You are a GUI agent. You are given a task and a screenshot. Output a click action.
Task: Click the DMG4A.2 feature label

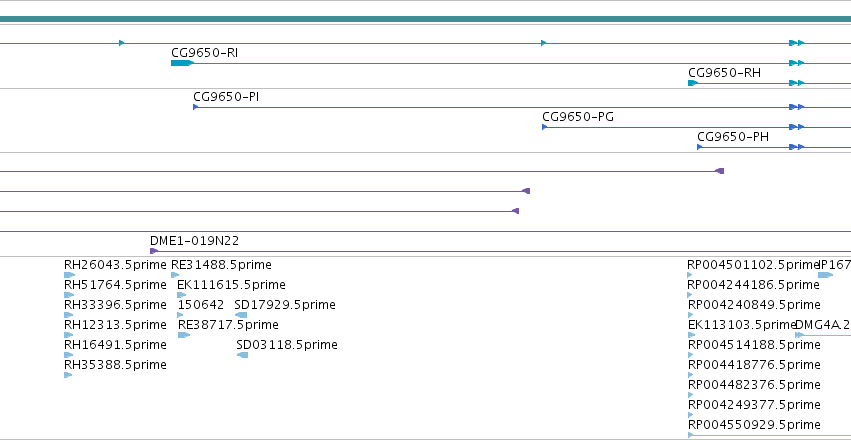coord(823,326)
